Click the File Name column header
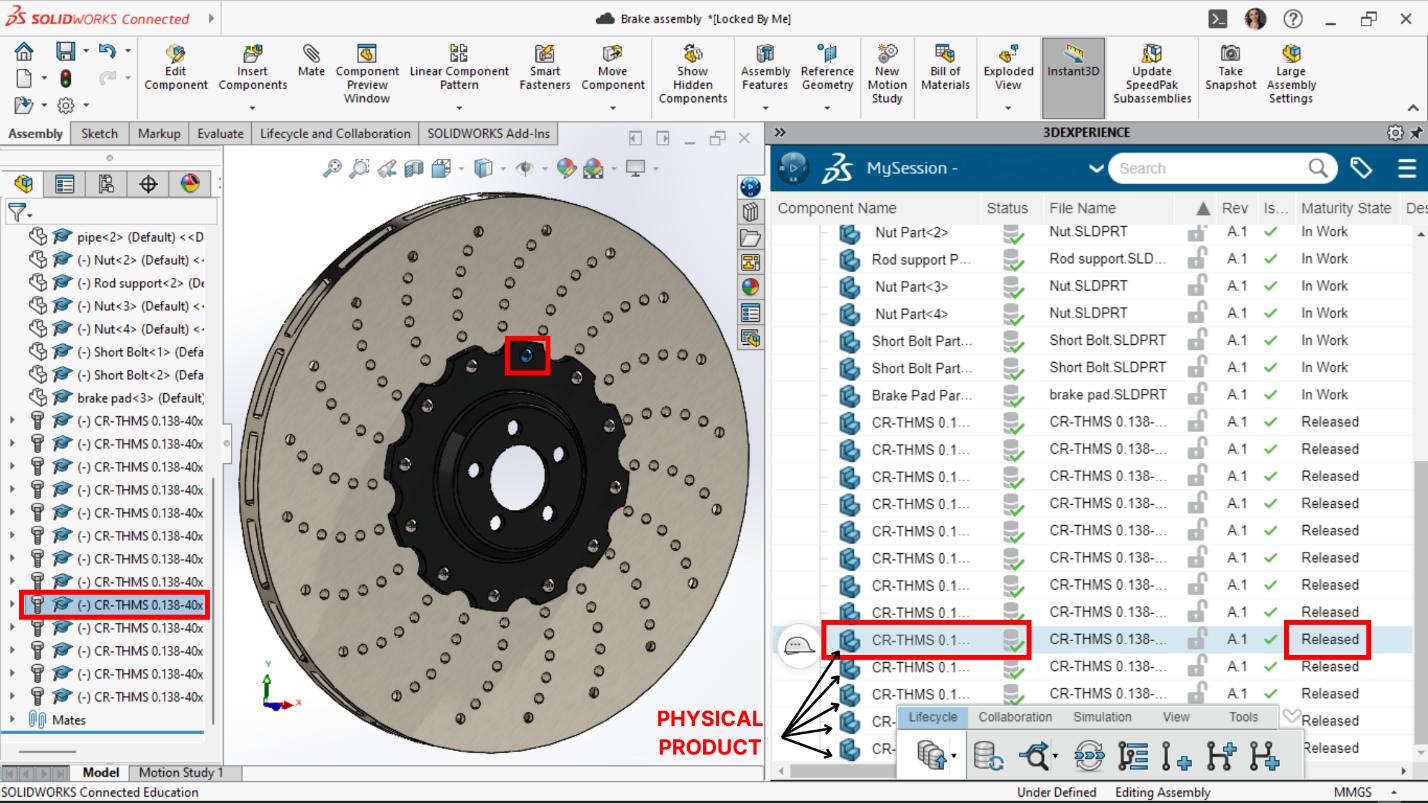This screenshot has height=803, width=1428. click(1082, 208)
